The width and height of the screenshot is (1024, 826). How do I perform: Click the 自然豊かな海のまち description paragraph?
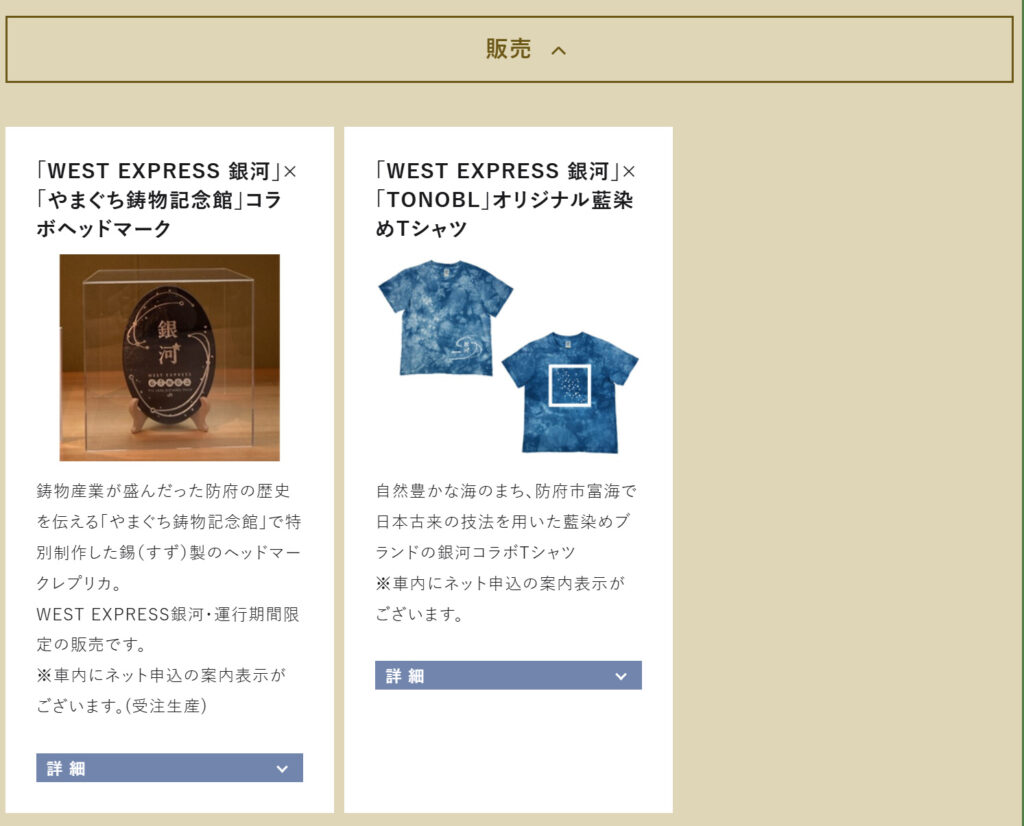pos(506,521)
